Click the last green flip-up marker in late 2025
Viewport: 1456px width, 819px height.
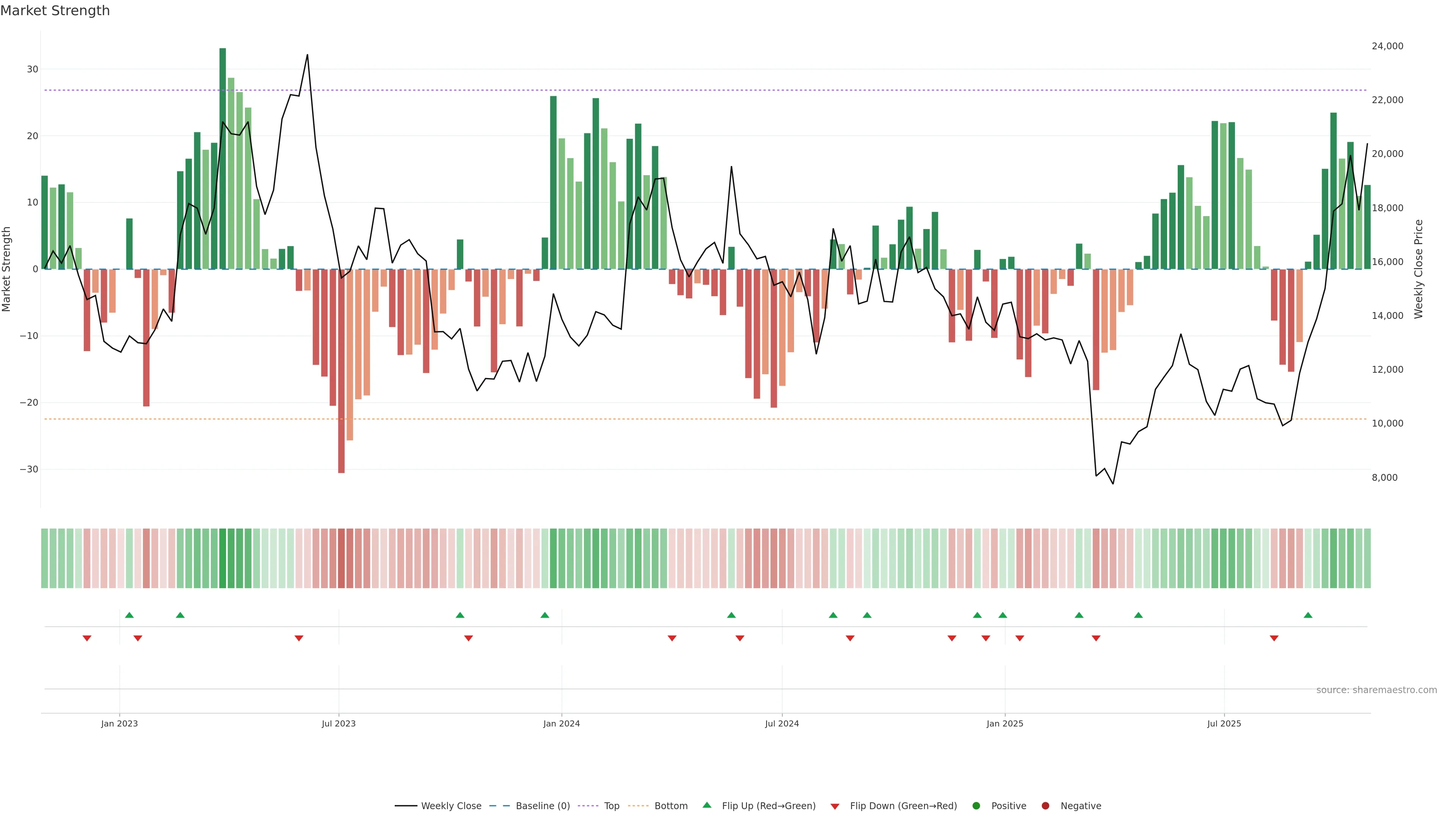[1308, 615]
